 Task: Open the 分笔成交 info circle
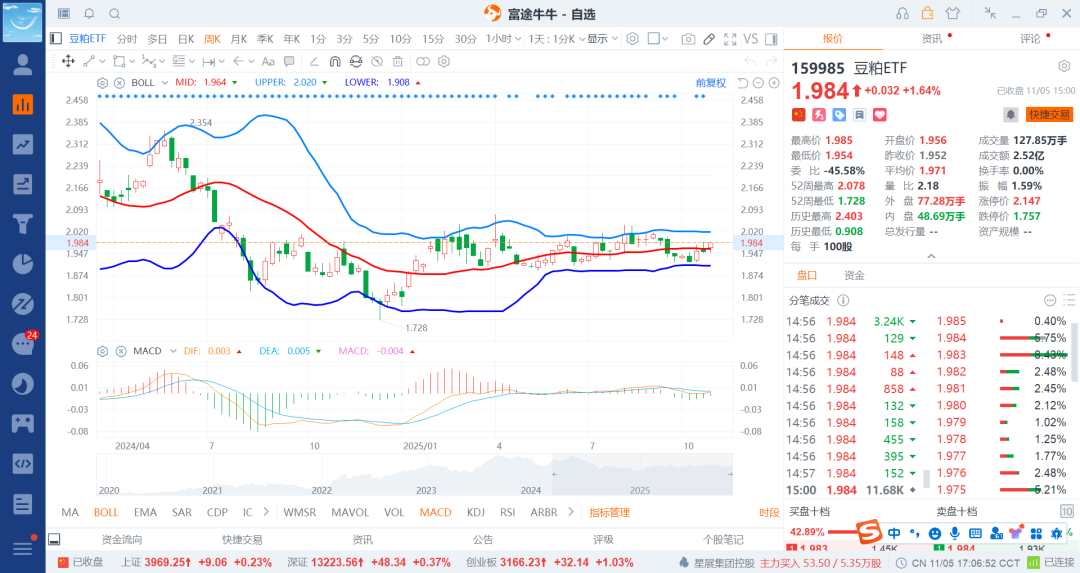tap(843, 300)
